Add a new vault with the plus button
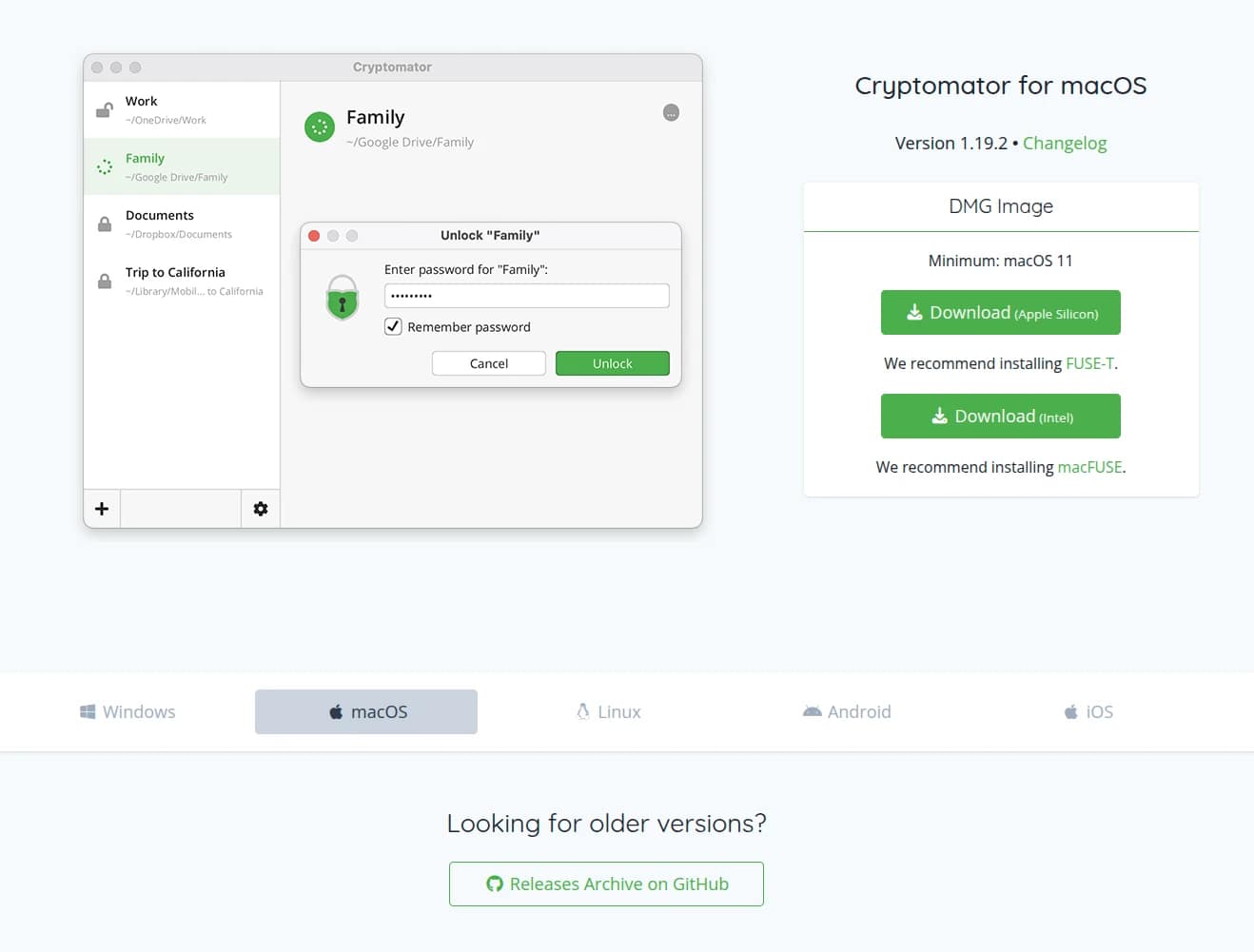 pyautogui.click(x=102, y=509)
